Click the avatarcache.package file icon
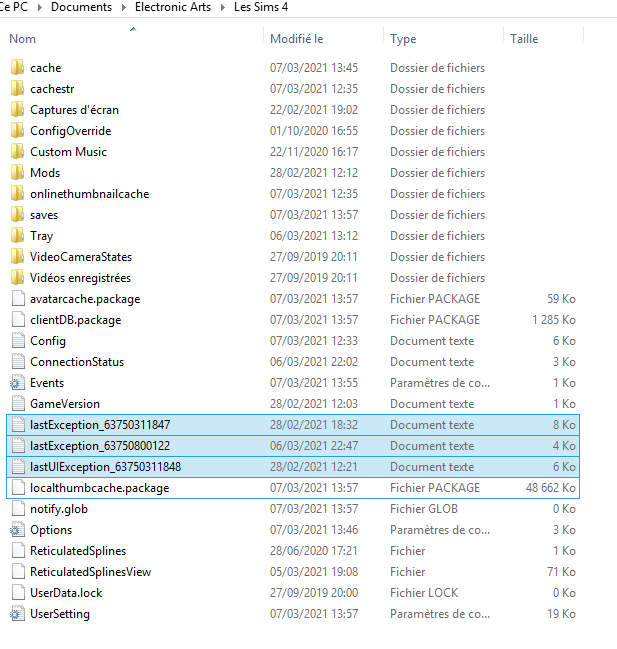 tap(16, 299)
